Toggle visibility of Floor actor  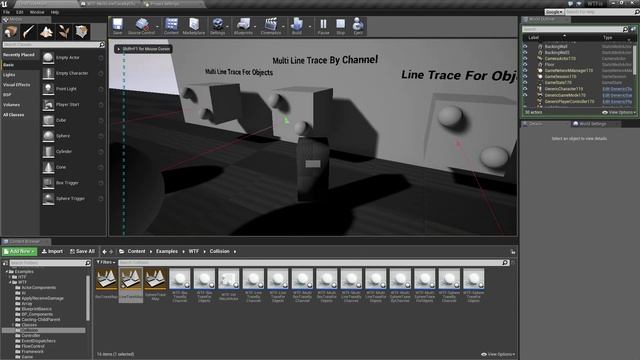[525, 64]
